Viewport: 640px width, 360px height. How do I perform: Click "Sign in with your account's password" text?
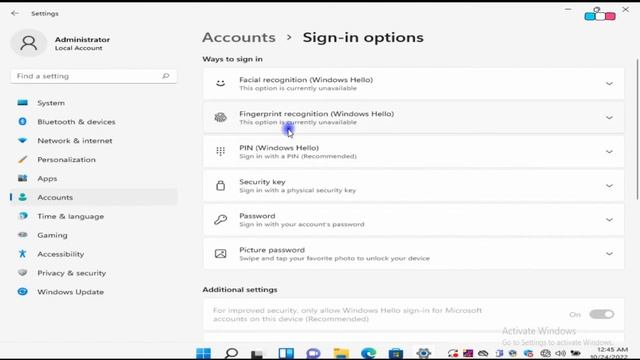coord(302,224)
